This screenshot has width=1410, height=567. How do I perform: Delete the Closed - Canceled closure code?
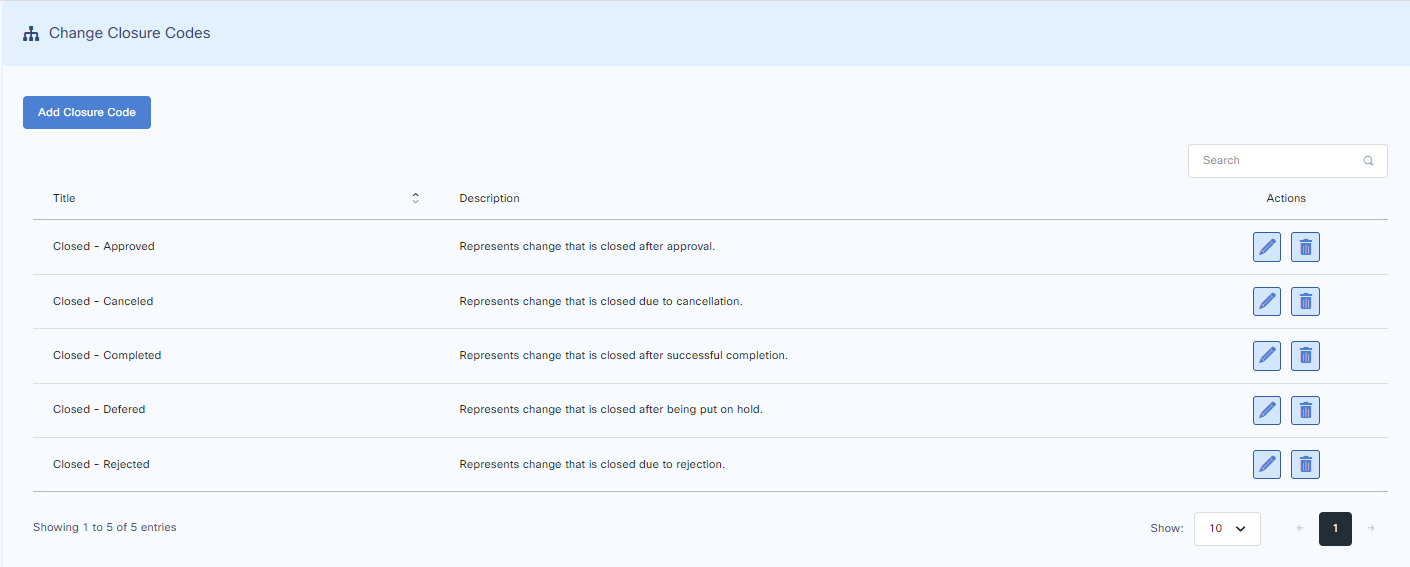click(1305, 301)
